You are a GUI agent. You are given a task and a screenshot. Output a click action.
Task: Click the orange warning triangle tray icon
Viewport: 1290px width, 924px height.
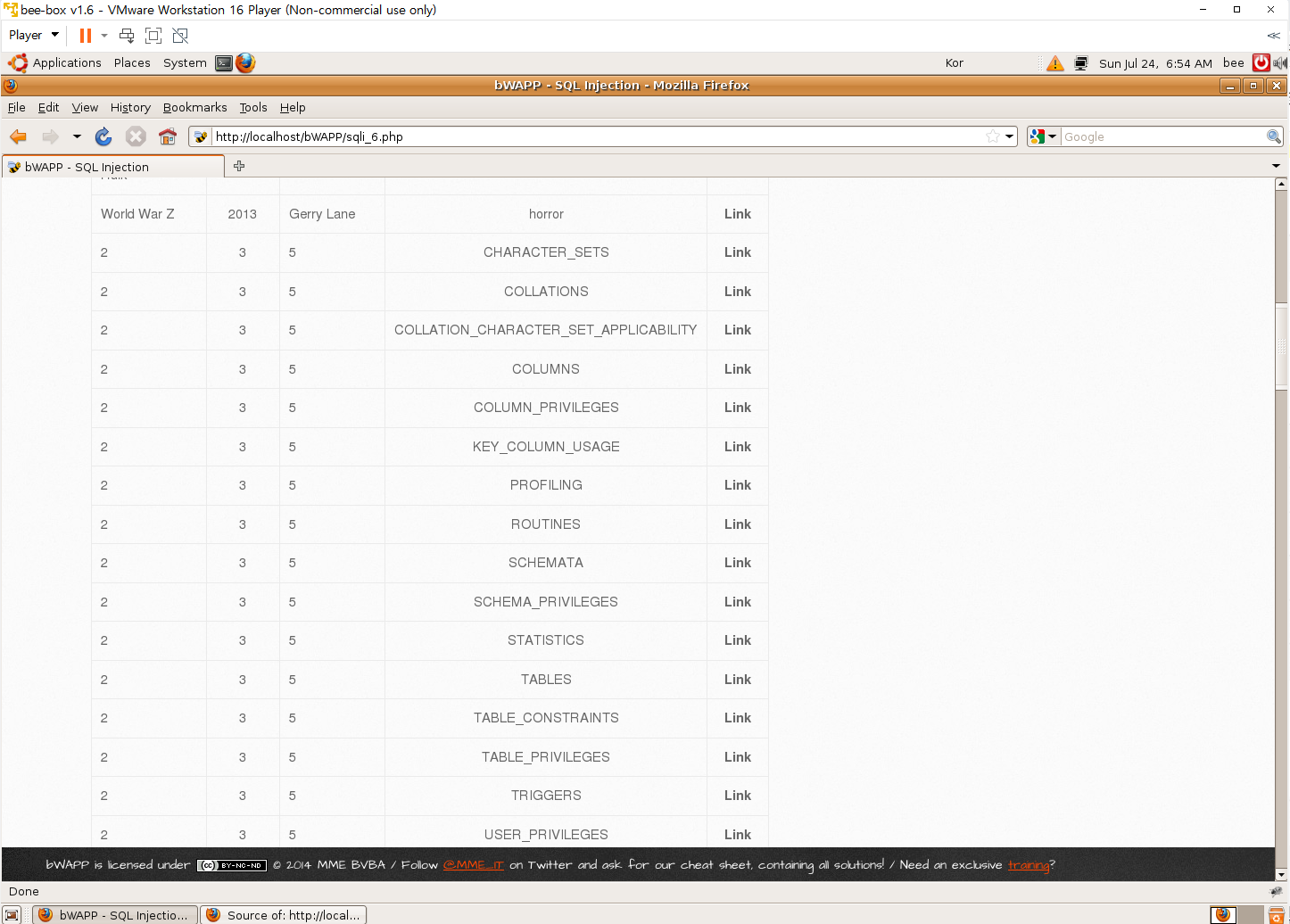coord(1055,63)
